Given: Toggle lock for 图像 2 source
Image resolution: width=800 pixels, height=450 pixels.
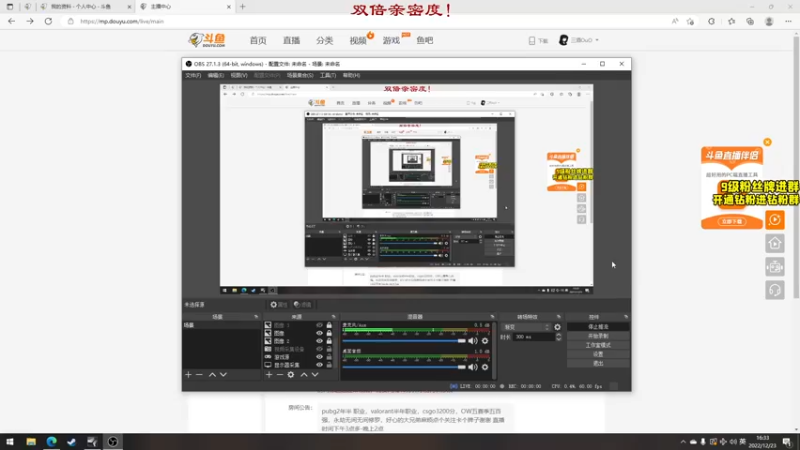Looking at the screenshot, I should point(329,341).
